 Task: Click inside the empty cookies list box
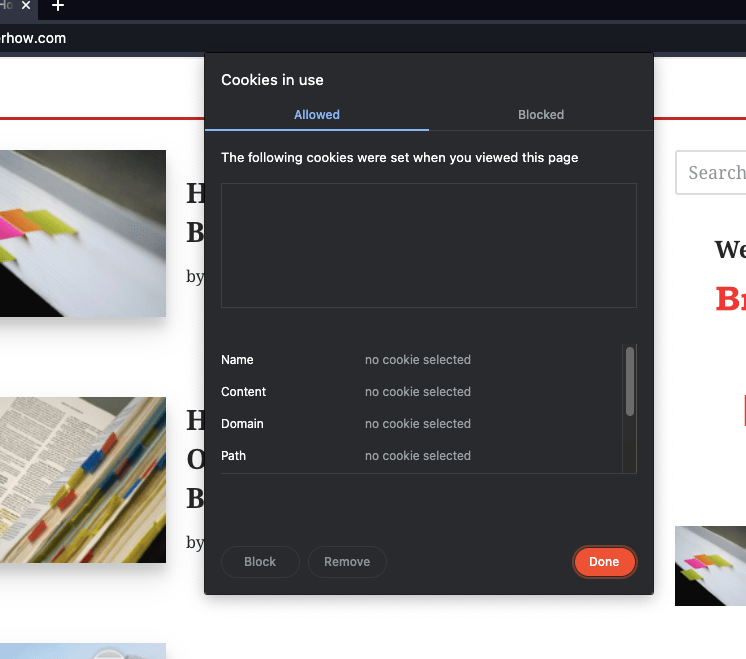click(429, 245)
